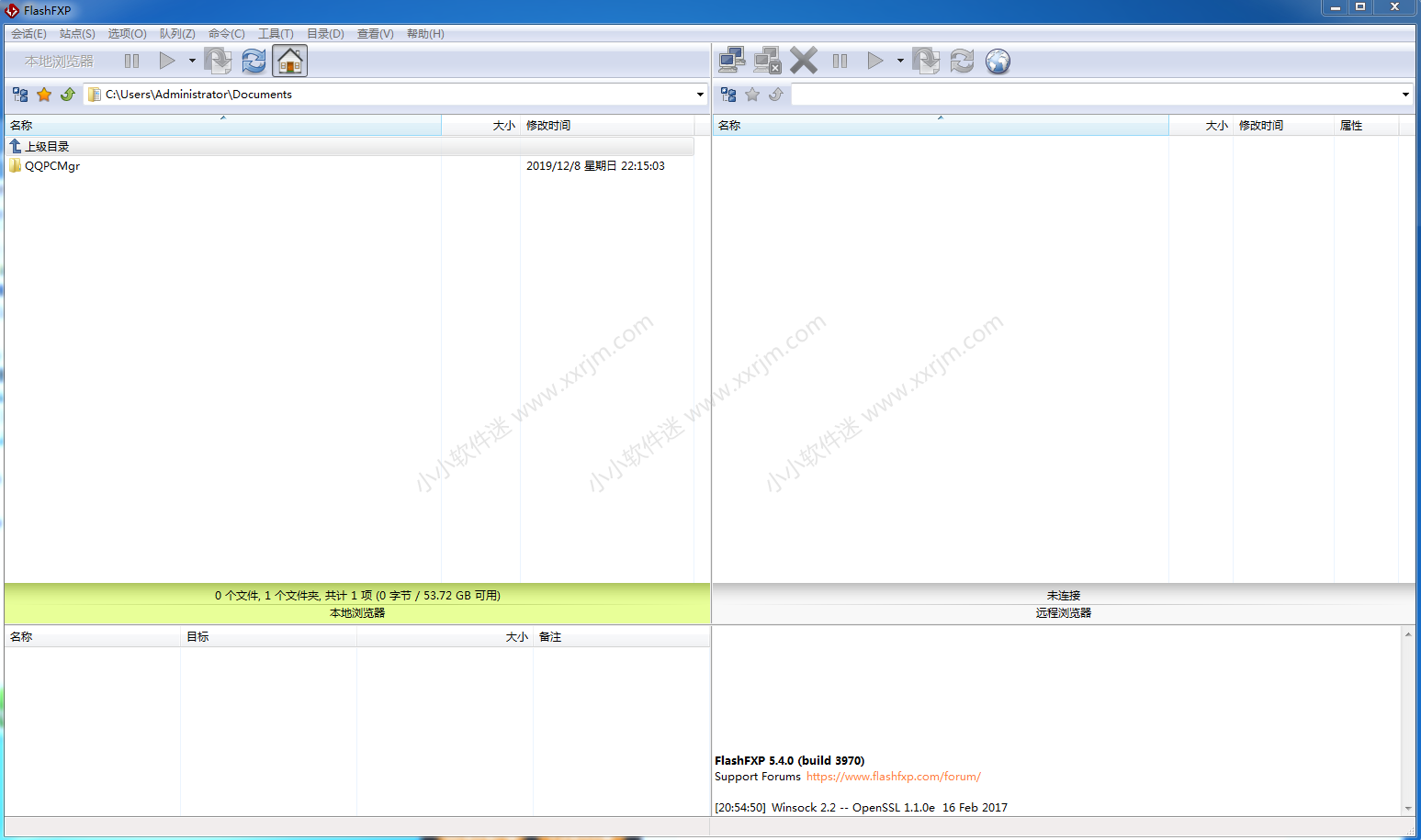Sort local files by 修改时间 column

click(548, 126)
